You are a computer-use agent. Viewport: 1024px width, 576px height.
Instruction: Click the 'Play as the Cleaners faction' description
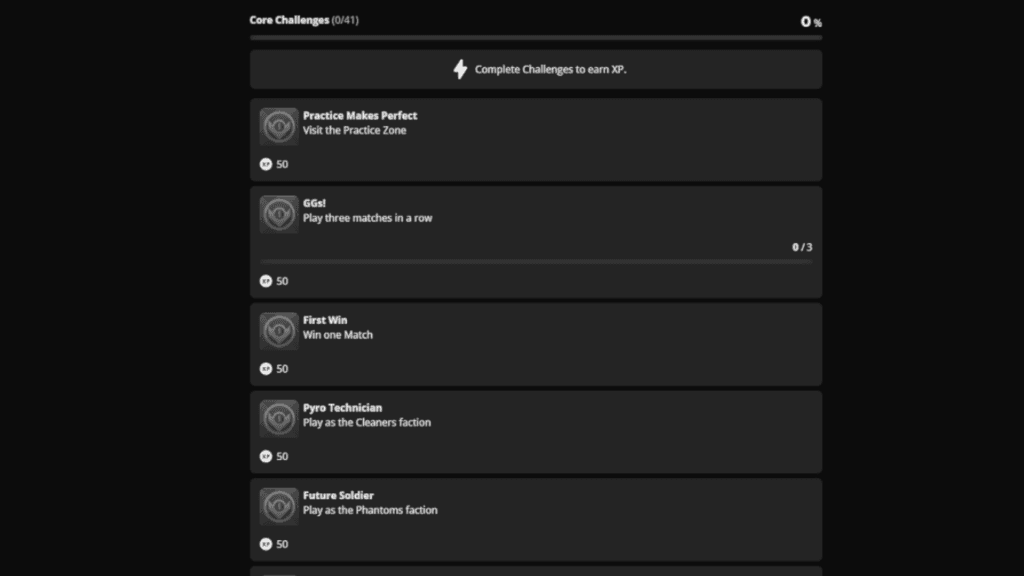coord(367,423)
